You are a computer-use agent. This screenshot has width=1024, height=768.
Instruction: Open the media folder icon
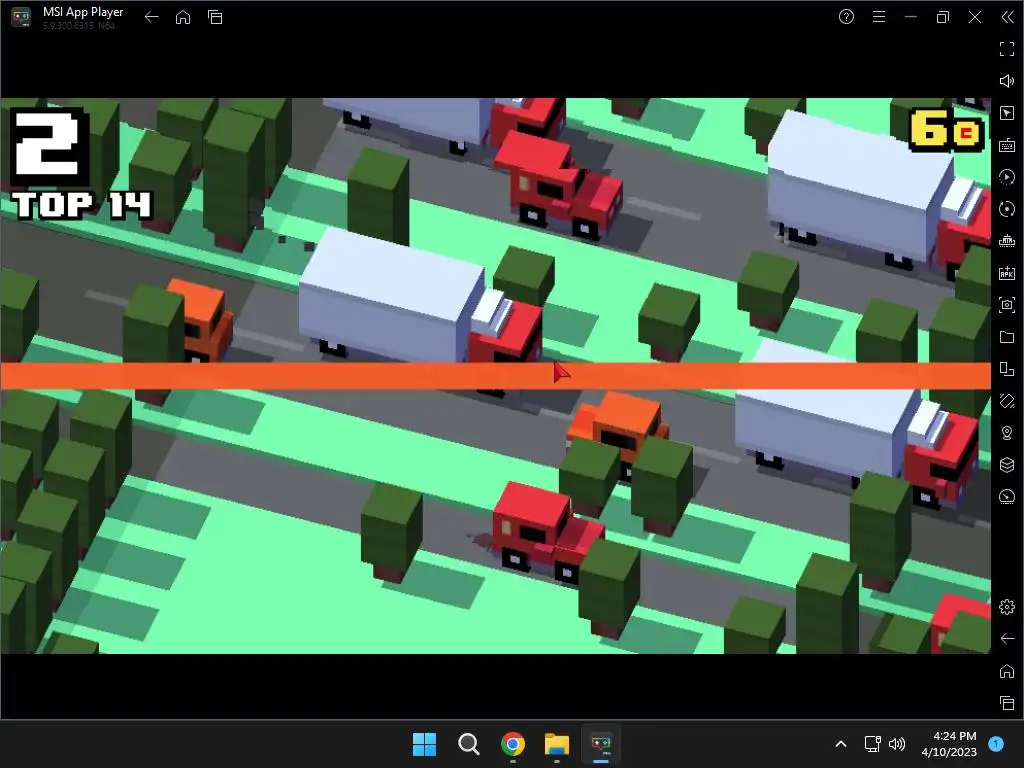[x=1007, y=337]
